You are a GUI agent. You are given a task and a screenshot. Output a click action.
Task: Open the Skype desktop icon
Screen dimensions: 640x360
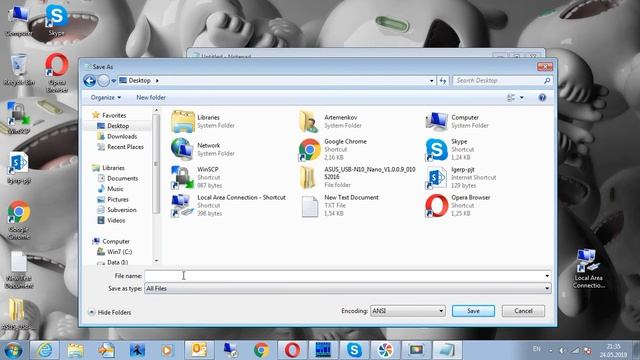[56, 19]
